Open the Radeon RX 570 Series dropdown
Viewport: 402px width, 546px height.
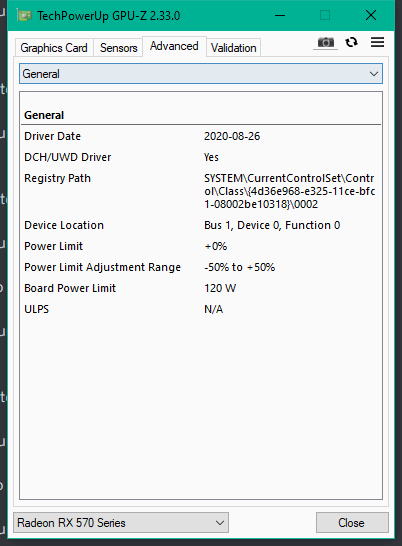pyautogui.click(x=121, y=522)
